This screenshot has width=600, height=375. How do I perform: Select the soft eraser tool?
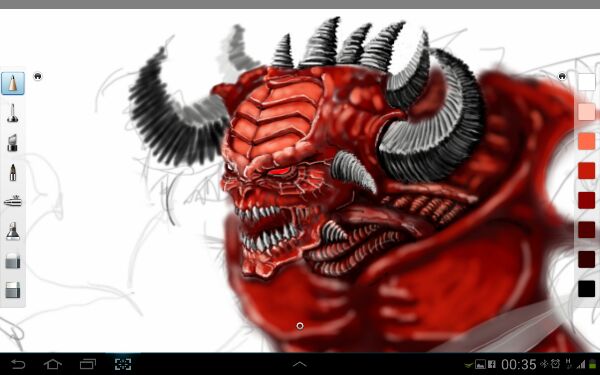coord(13,261)
